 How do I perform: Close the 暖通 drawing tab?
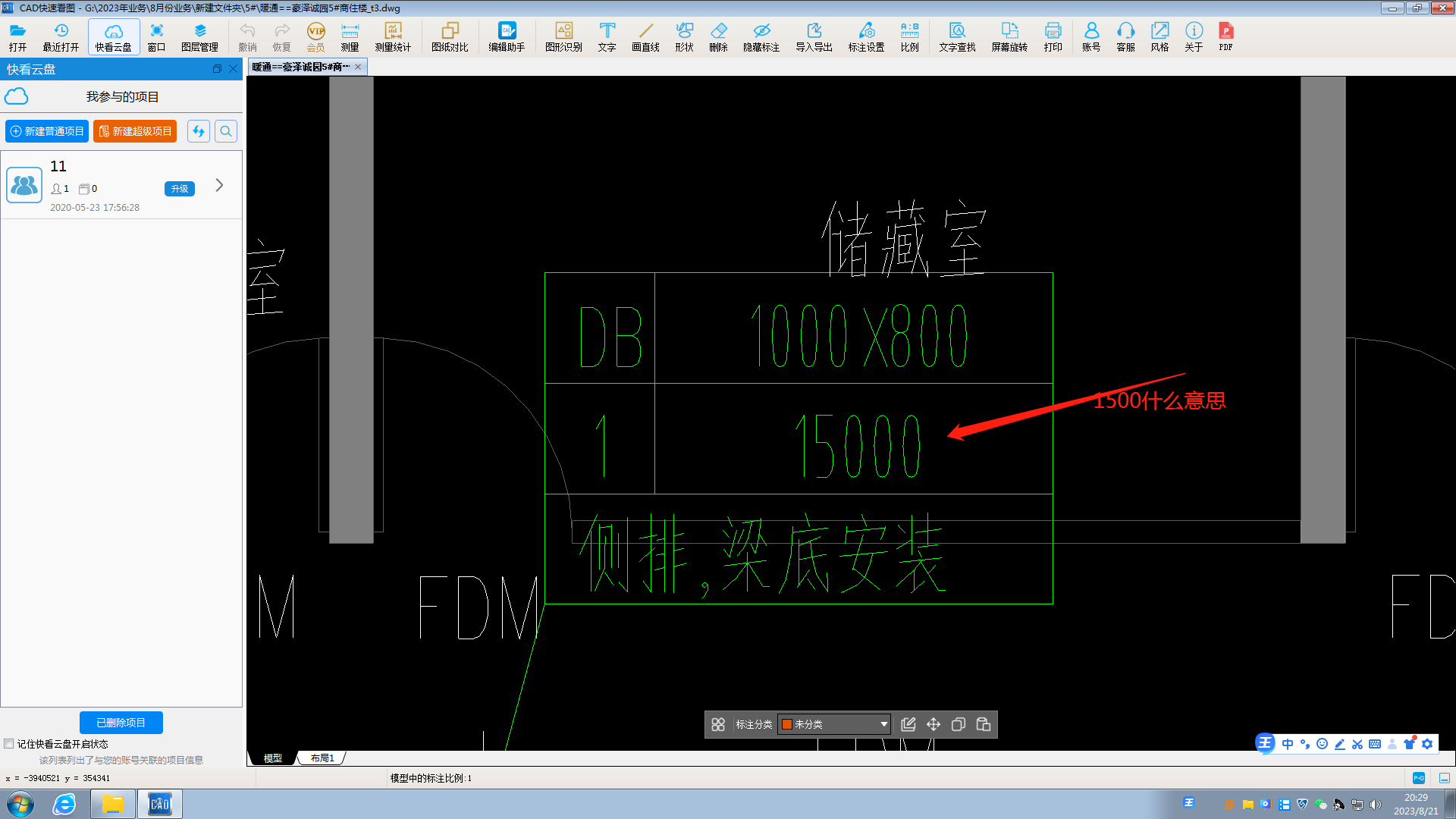358,67
